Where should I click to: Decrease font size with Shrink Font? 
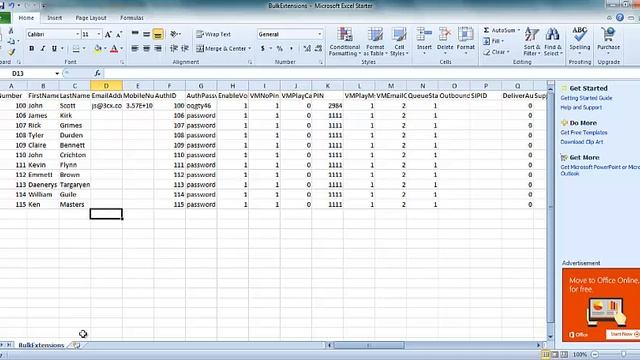coord(119,34)
